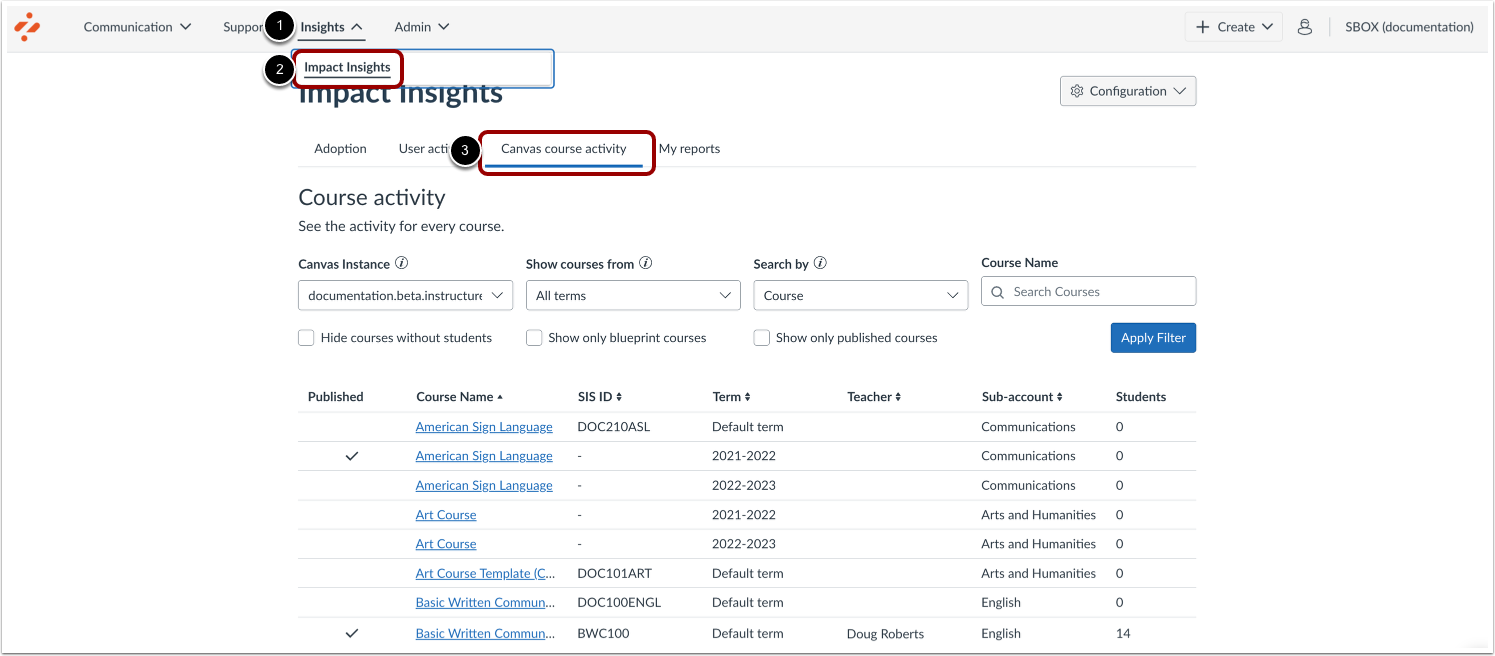Open the Admin dropdown menu
The image size is (1495, 656).
coord(422,27)
